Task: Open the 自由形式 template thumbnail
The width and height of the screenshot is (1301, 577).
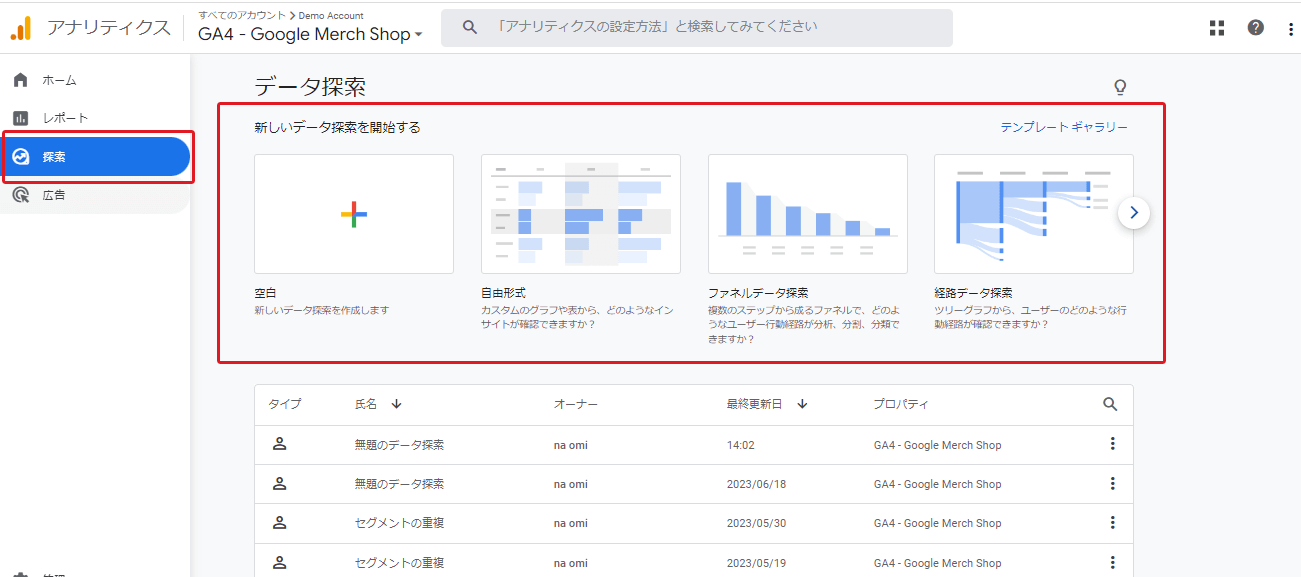Action: 581,214
